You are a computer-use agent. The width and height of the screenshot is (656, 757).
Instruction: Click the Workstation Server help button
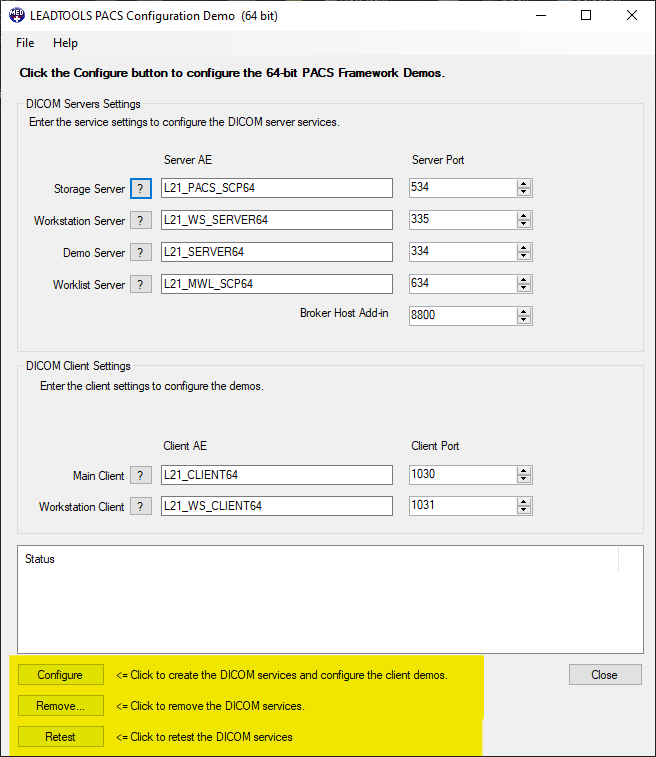click(140, 221)
